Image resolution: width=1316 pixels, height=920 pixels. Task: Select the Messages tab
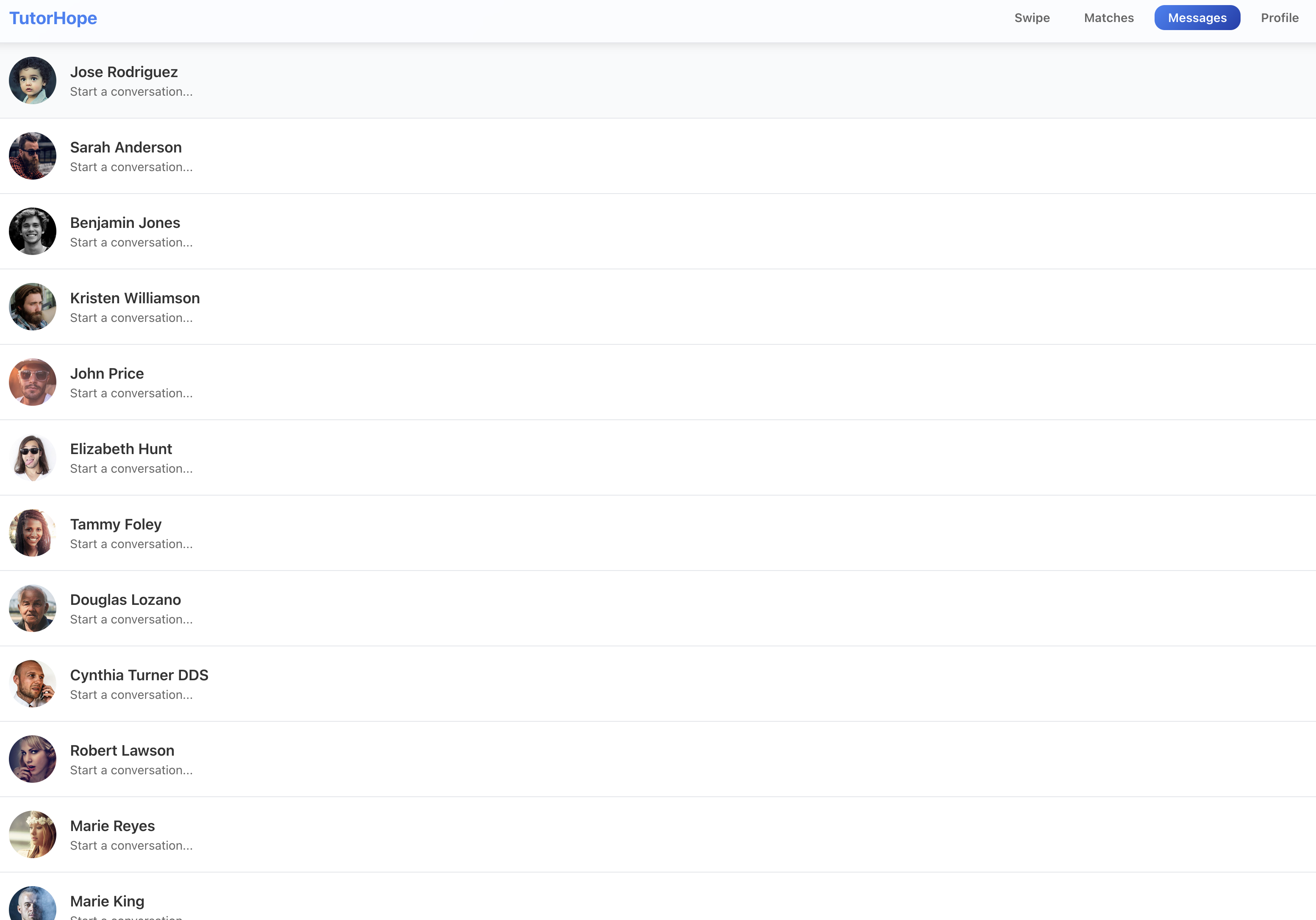click(1197, 18)
